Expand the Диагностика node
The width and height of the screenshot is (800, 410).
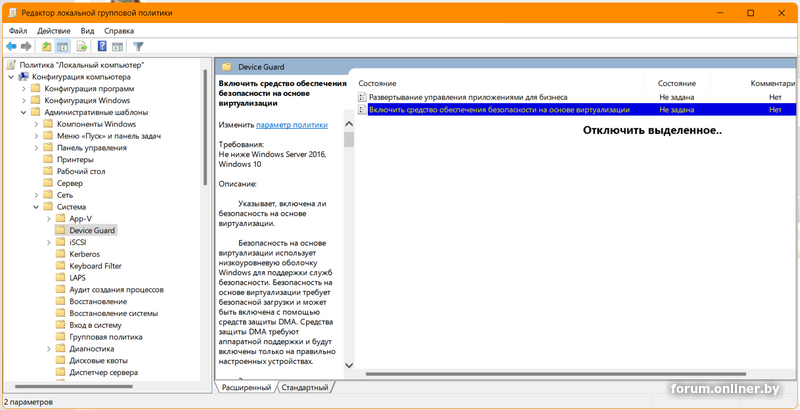(48, 349)
